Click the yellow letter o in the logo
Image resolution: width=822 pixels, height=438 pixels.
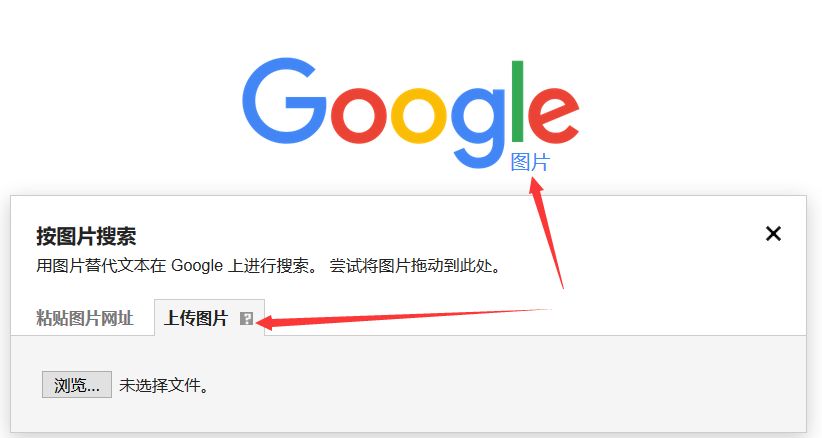point(418,116)
